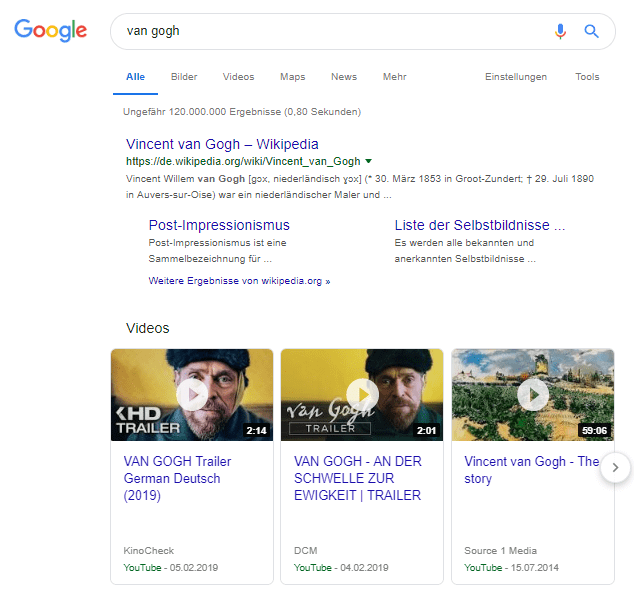Open the Tools option

(x=587, y=77)
